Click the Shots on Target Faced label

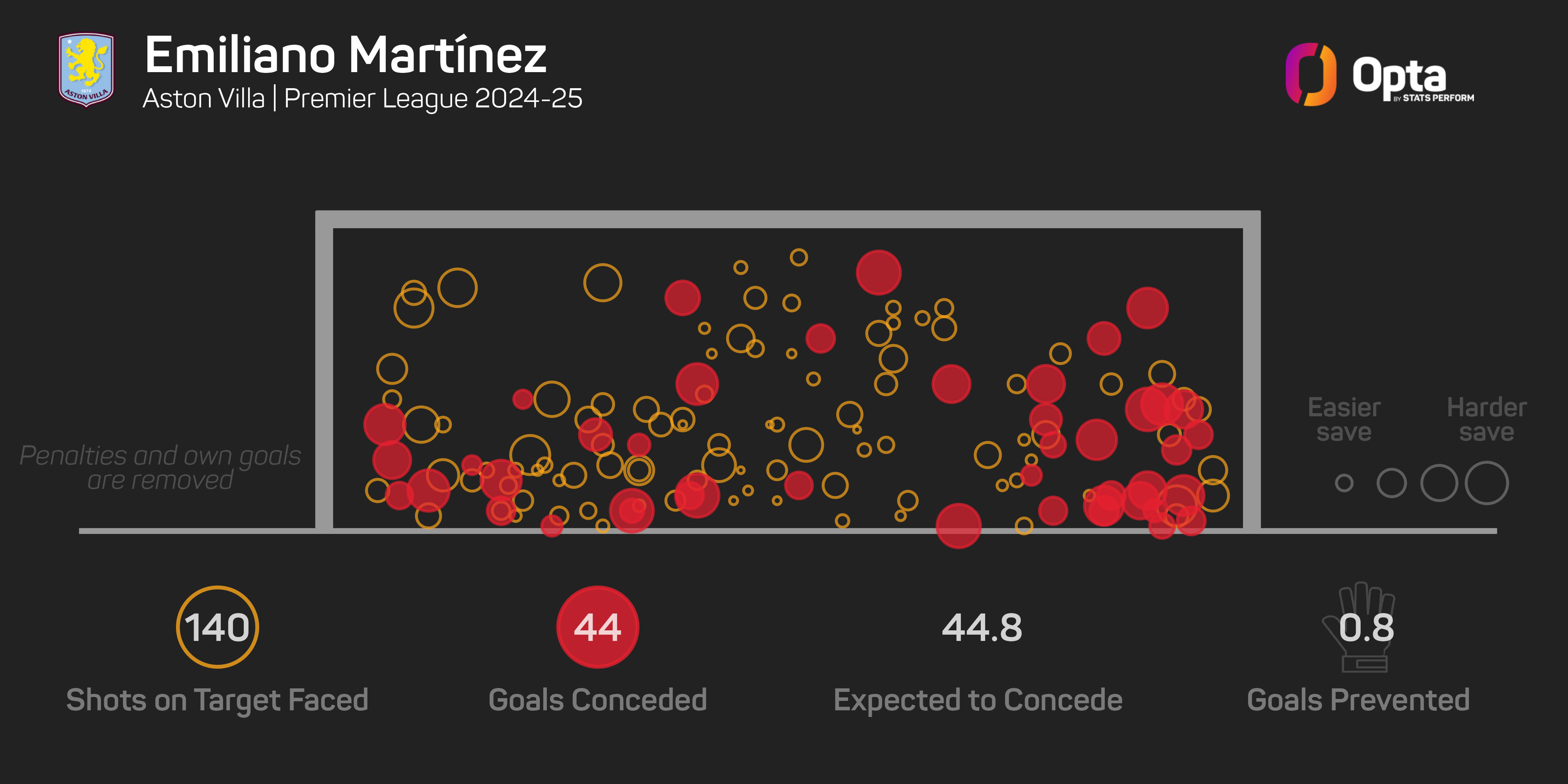click(217, 700)
